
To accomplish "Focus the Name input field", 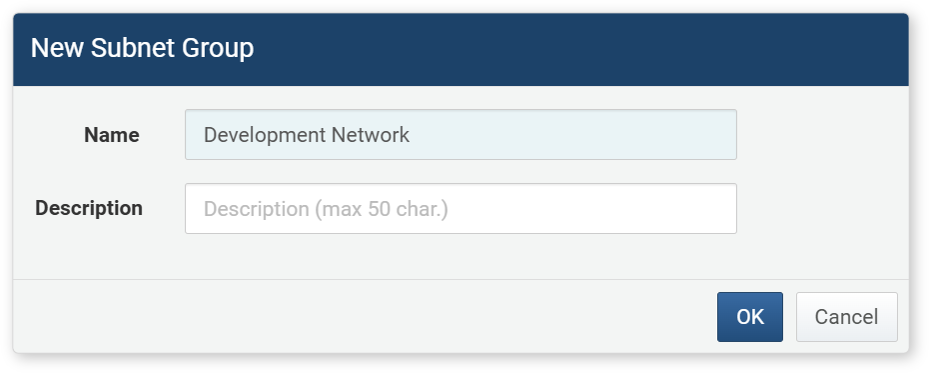I will point(461,135).
